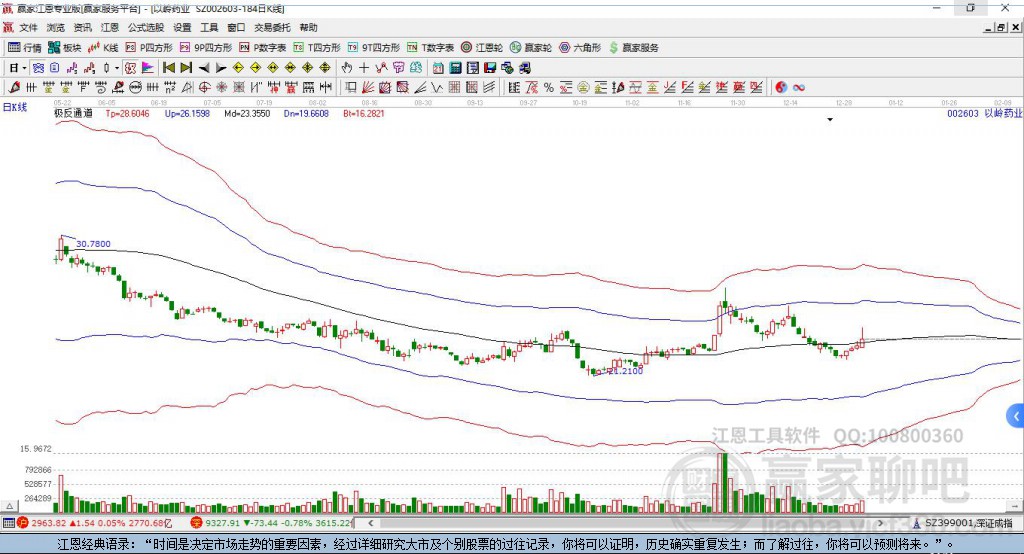Click the status bar grid icon

pyautogui.click(x=8, y=523)
